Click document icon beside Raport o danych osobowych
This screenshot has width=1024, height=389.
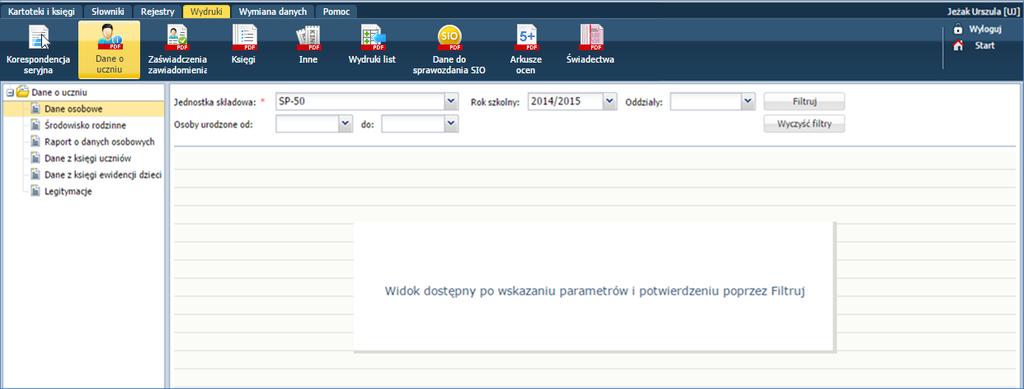(36, 142)
